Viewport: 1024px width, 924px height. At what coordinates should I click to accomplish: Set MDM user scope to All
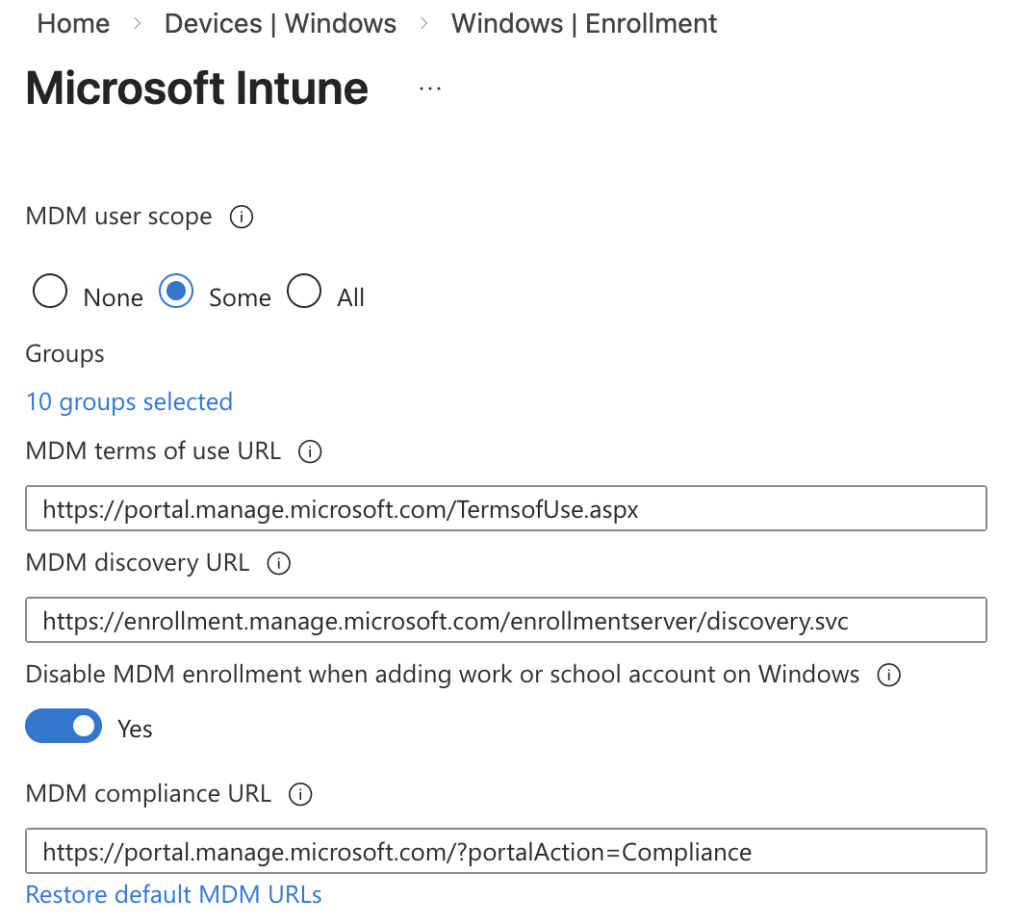coord(304,293)
